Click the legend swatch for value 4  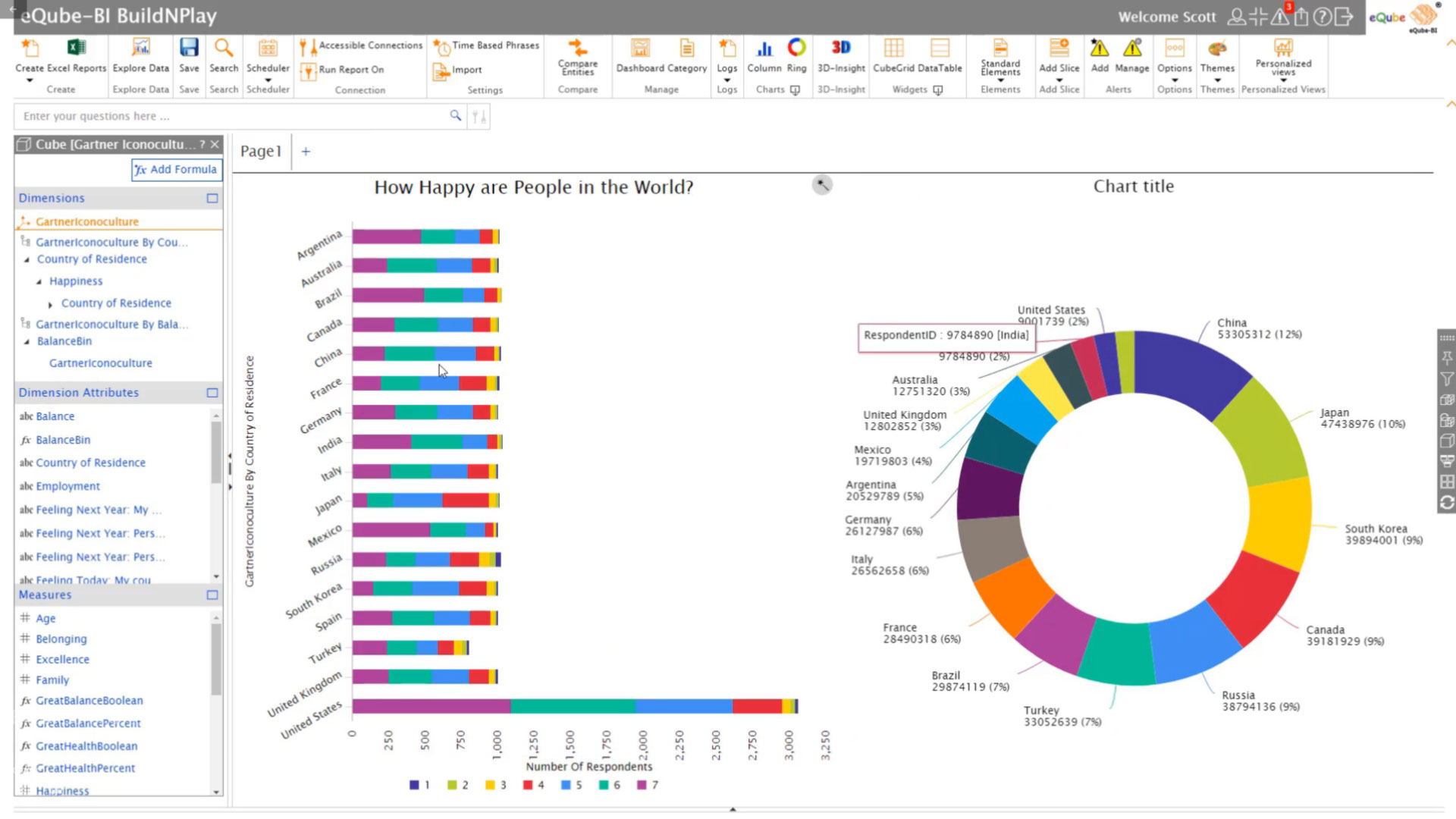[x=528, y=785]
